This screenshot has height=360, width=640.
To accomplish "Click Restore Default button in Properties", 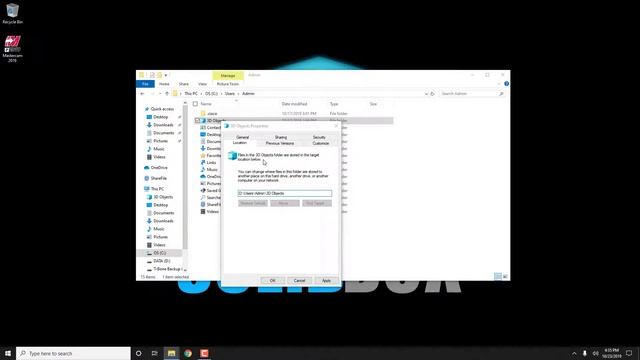I will pyautogui.click(x=253, y=203).
